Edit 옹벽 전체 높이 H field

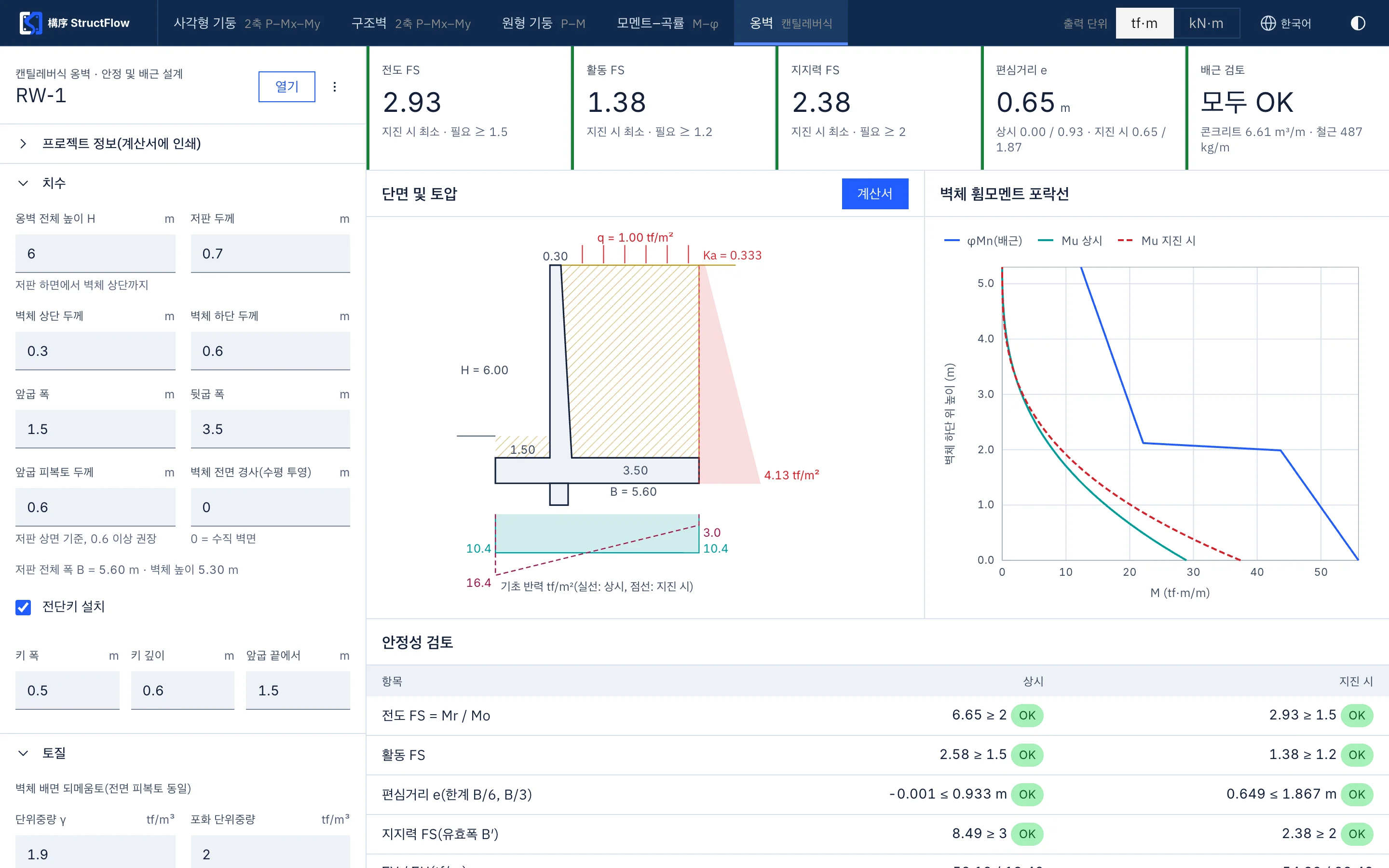(x=95, y=254)
